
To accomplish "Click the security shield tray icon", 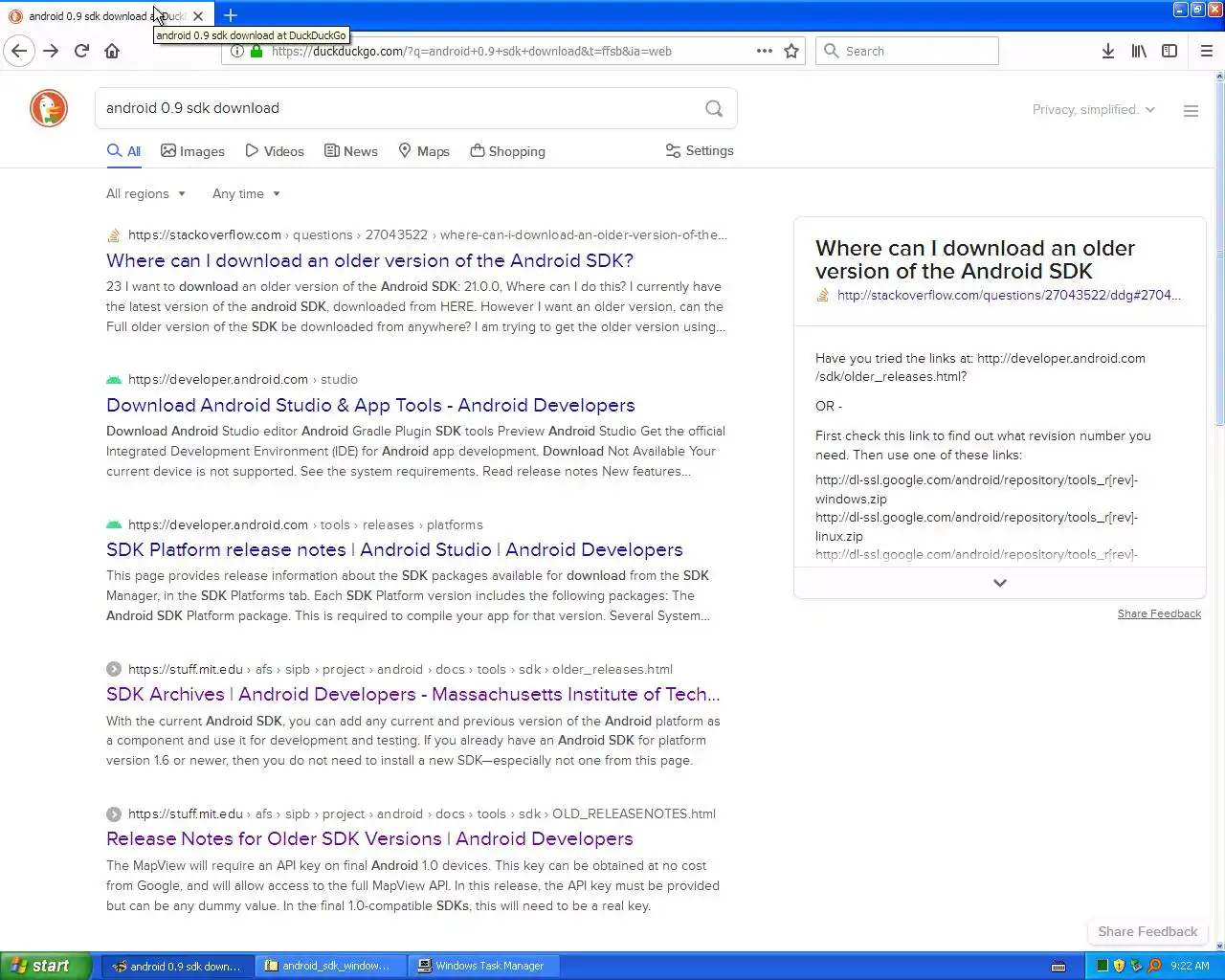I will pos(1119,966).
